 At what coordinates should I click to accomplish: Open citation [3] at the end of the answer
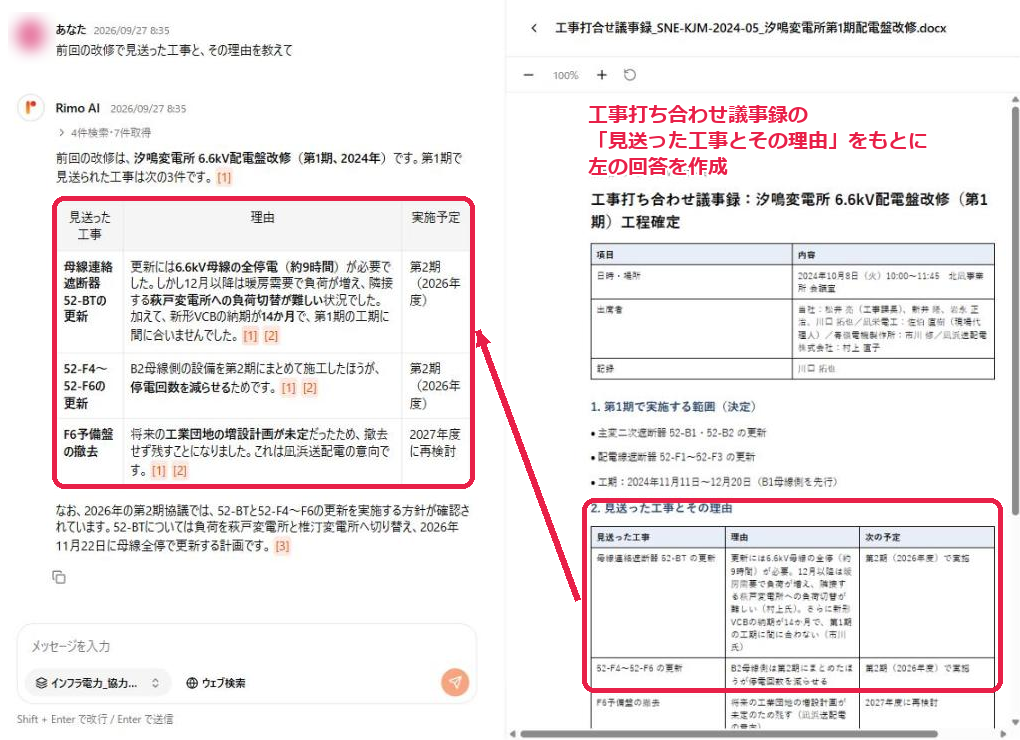coord(282,546)
